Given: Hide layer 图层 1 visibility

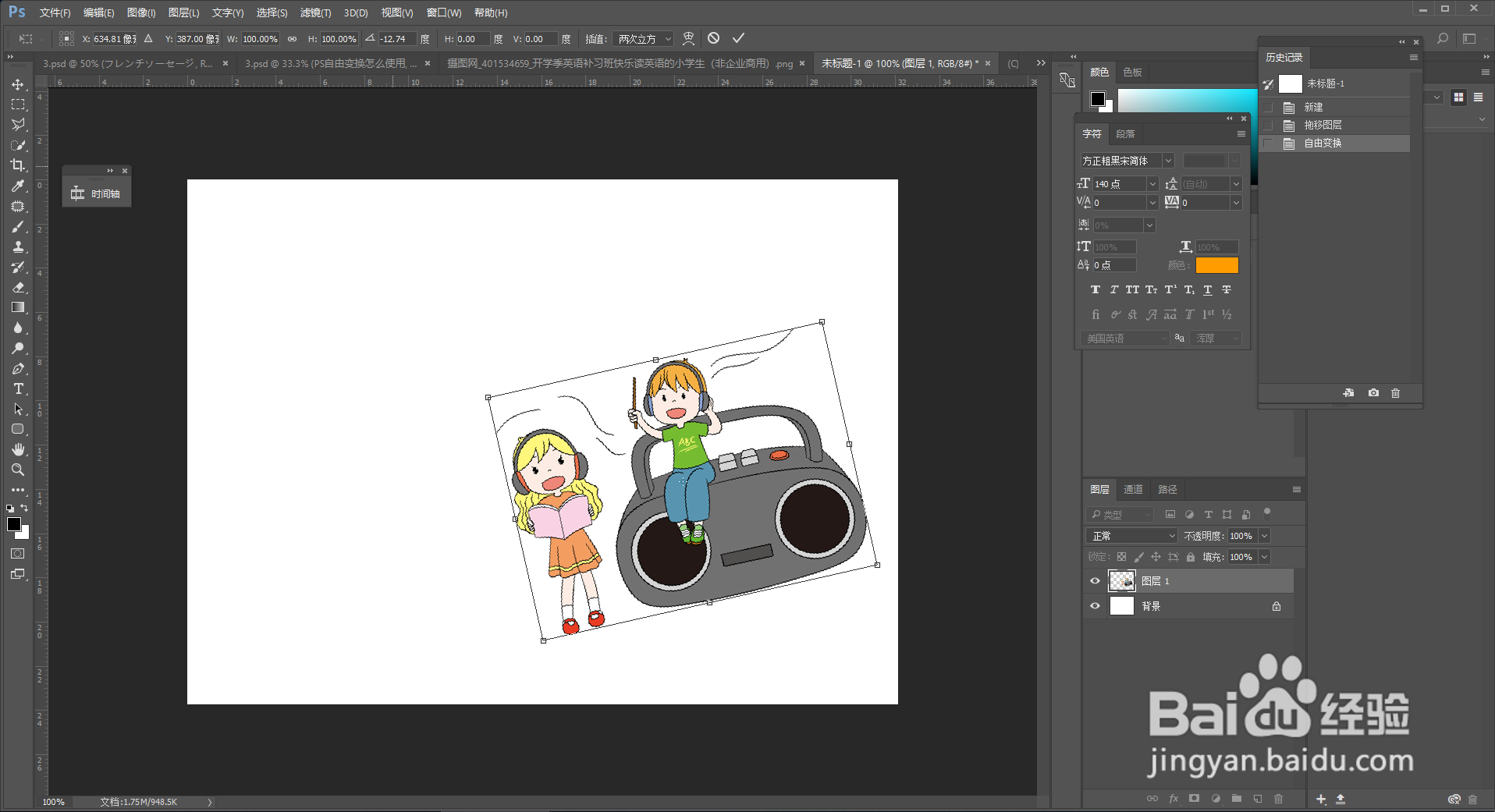Looking at the screenshot, I should tap(1095, 581).
